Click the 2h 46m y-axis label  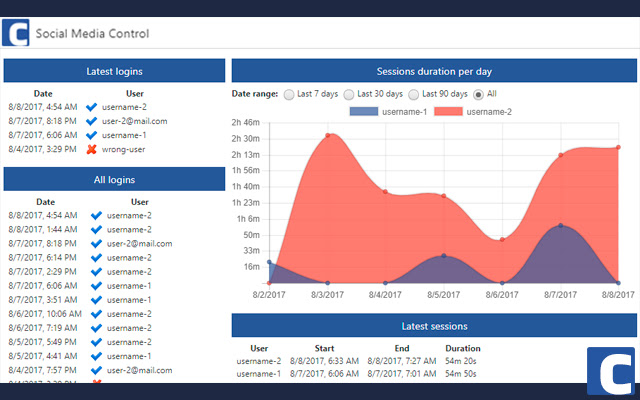(245, 122)
